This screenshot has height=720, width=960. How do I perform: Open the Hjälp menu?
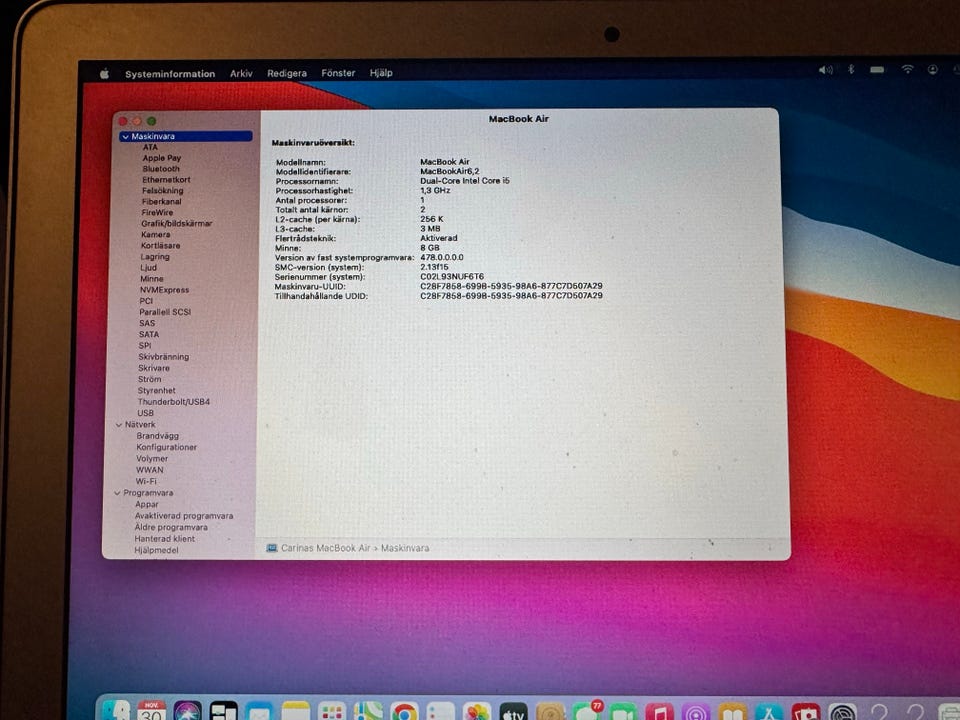tap(381, 73)
